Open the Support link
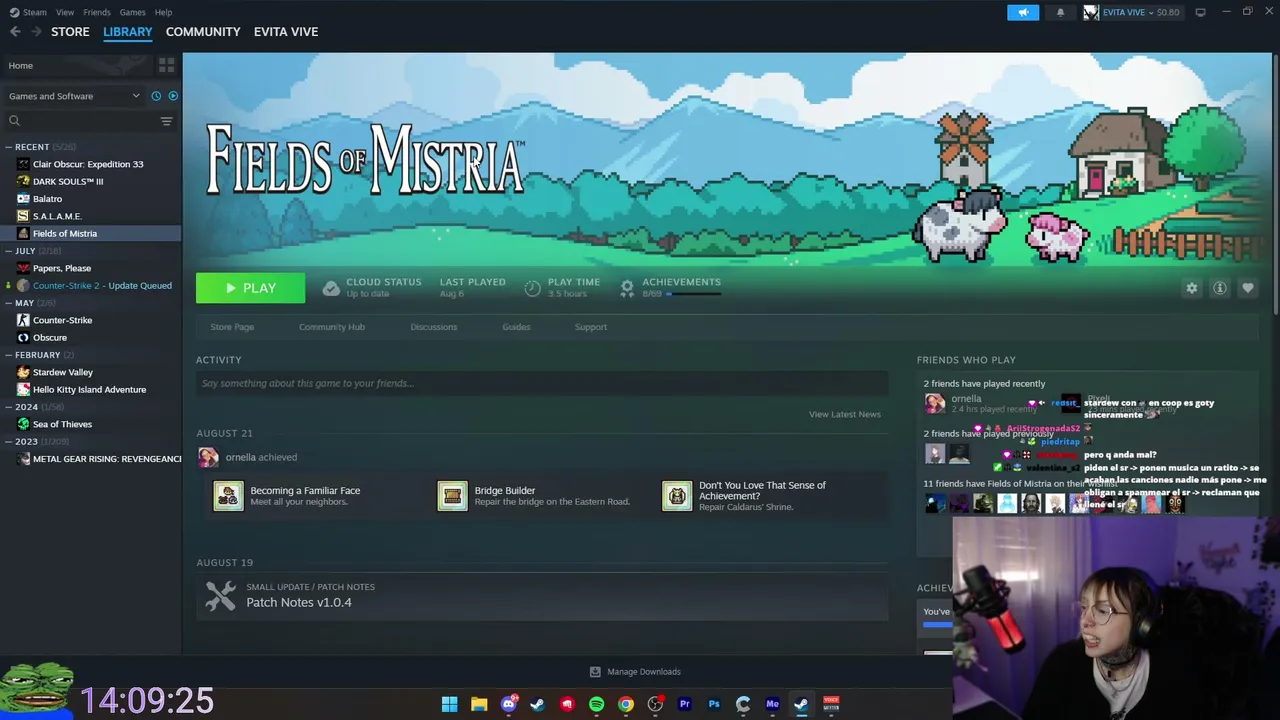This screenshot has height=720, width=1280. coord(591,327)
